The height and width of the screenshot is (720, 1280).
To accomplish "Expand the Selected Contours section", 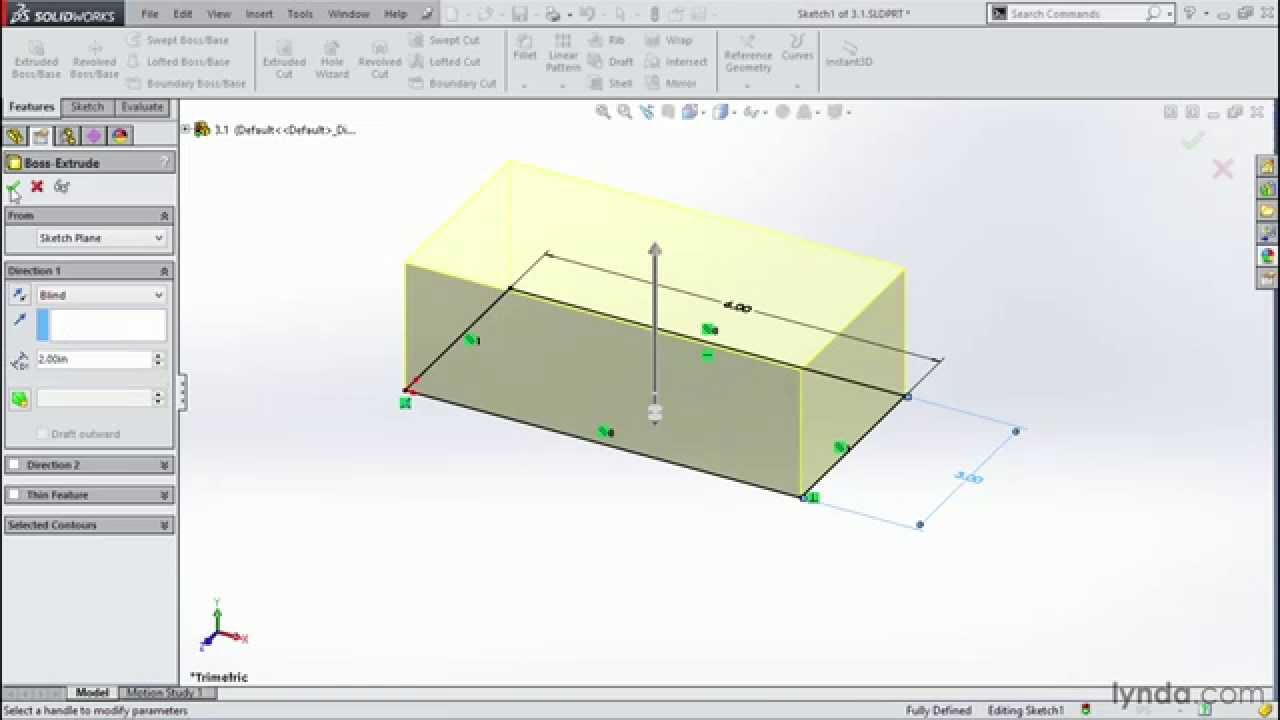I will tap(163, 524).
